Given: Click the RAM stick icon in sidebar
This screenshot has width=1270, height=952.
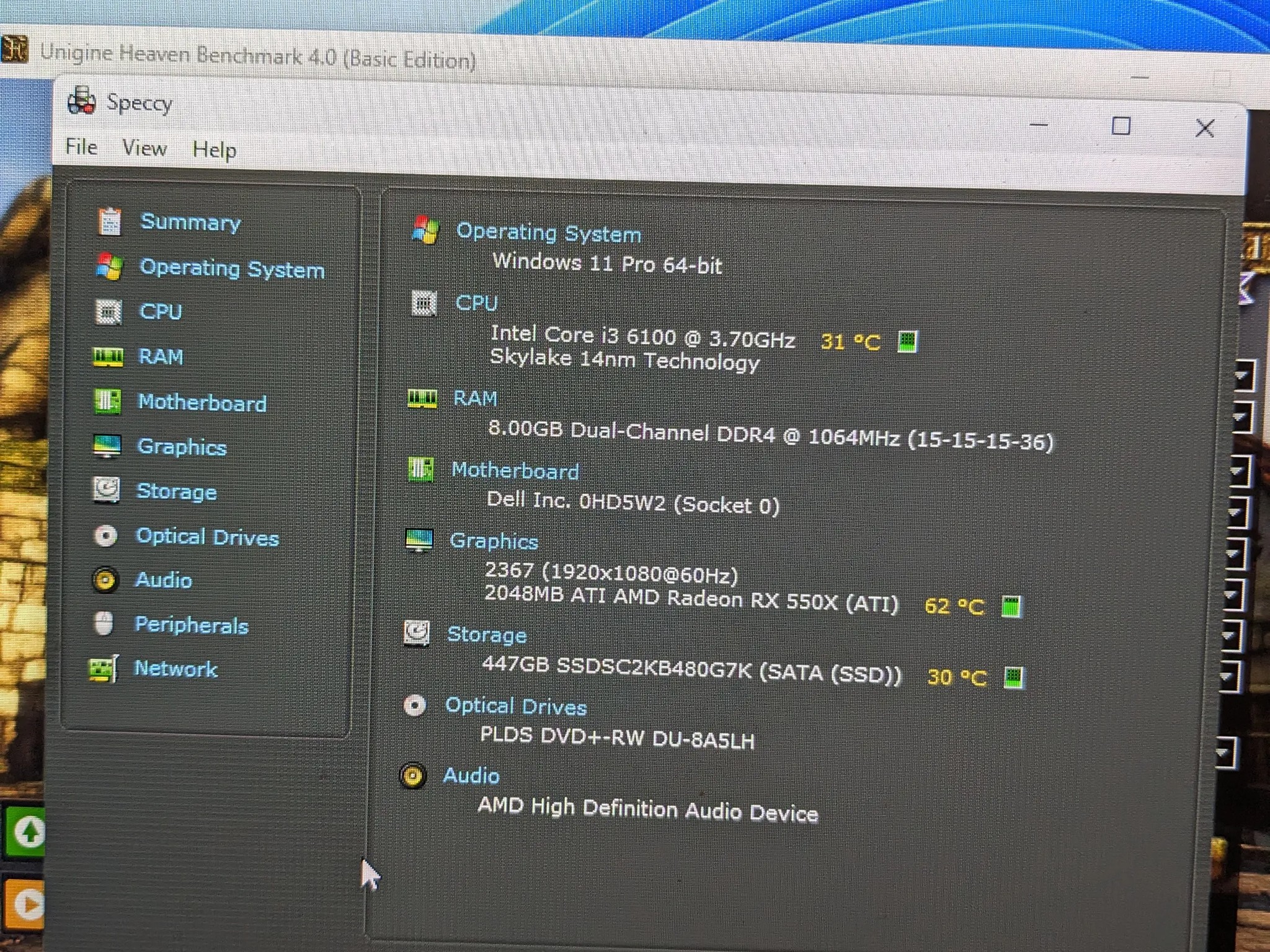Looking at the screenshot, I should pos(108,358).
